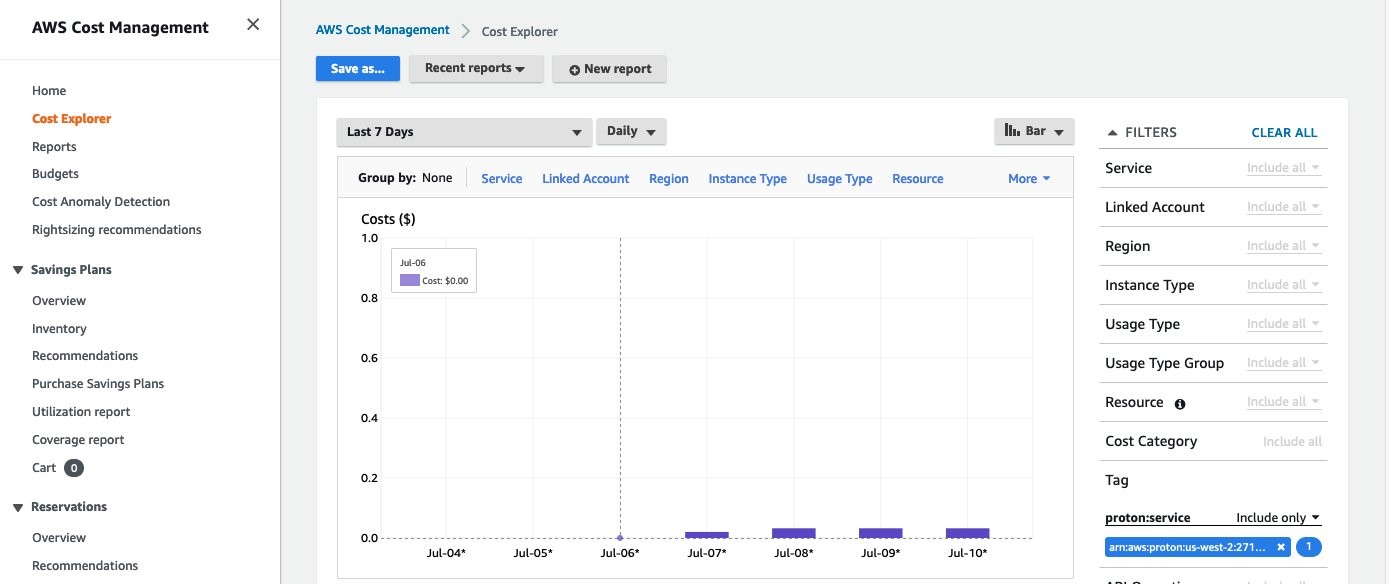Viewport: 1389px width, 584px height.
Task: Click the Costs ($) chart title
Action: pos(388,219)
